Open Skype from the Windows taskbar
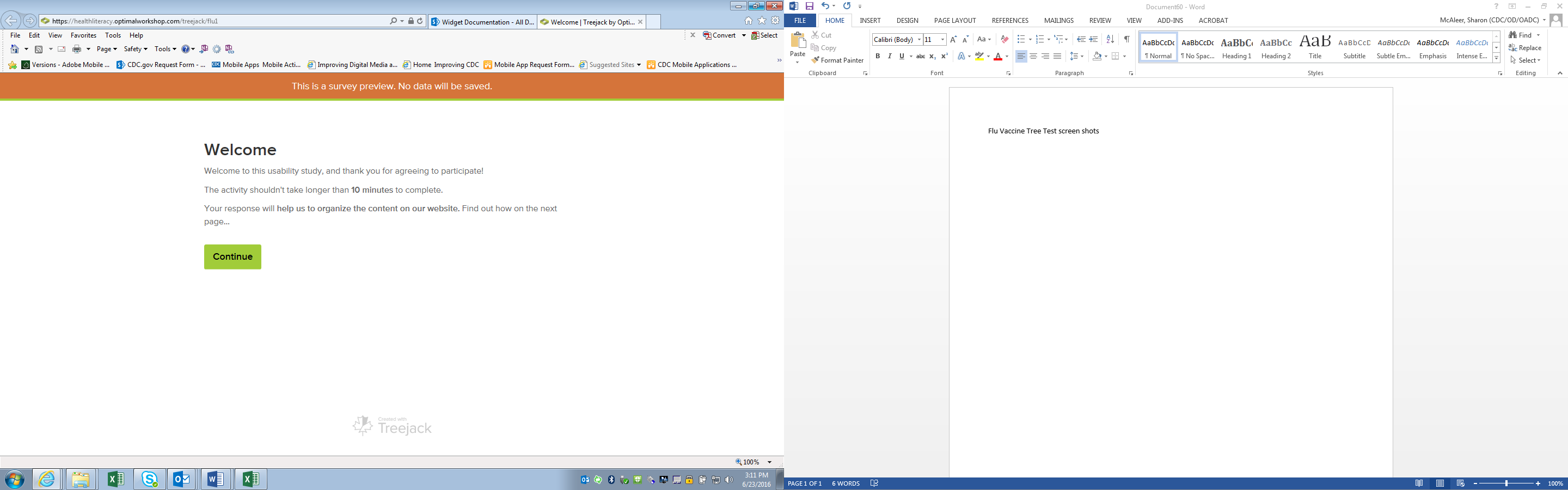The height and width of the screenshot is (490, 1568). (149, 480)
